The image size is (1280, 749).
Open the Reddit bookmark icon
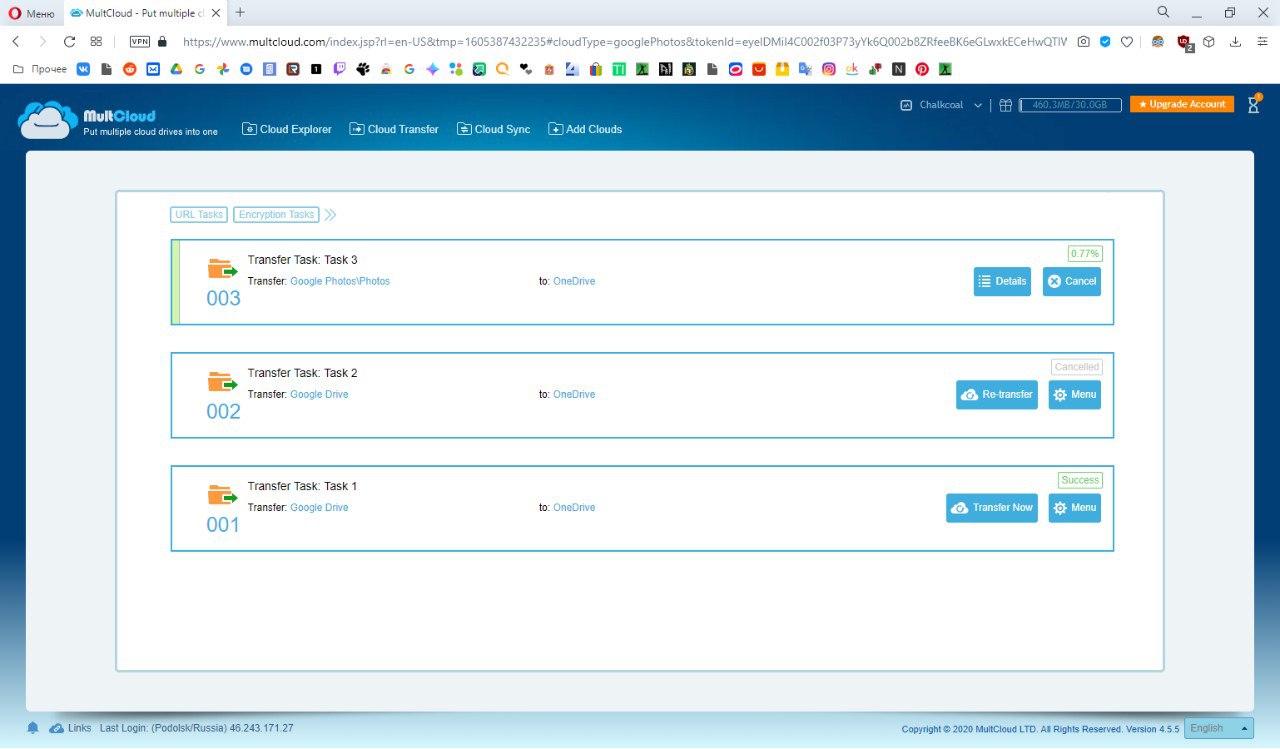(130, 69)
